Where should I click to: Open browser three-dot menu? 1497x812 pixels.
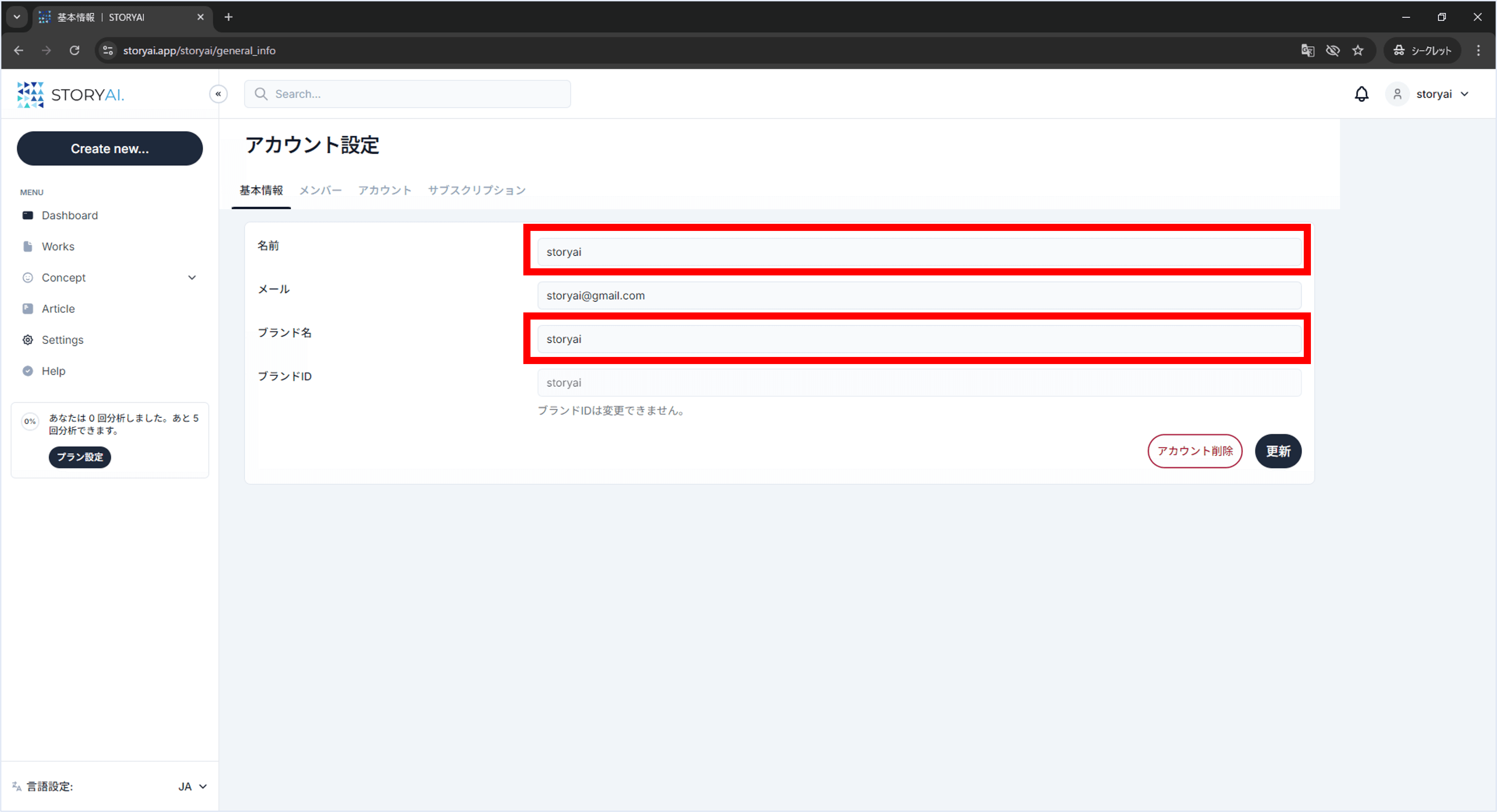(x=1478, y=51)
